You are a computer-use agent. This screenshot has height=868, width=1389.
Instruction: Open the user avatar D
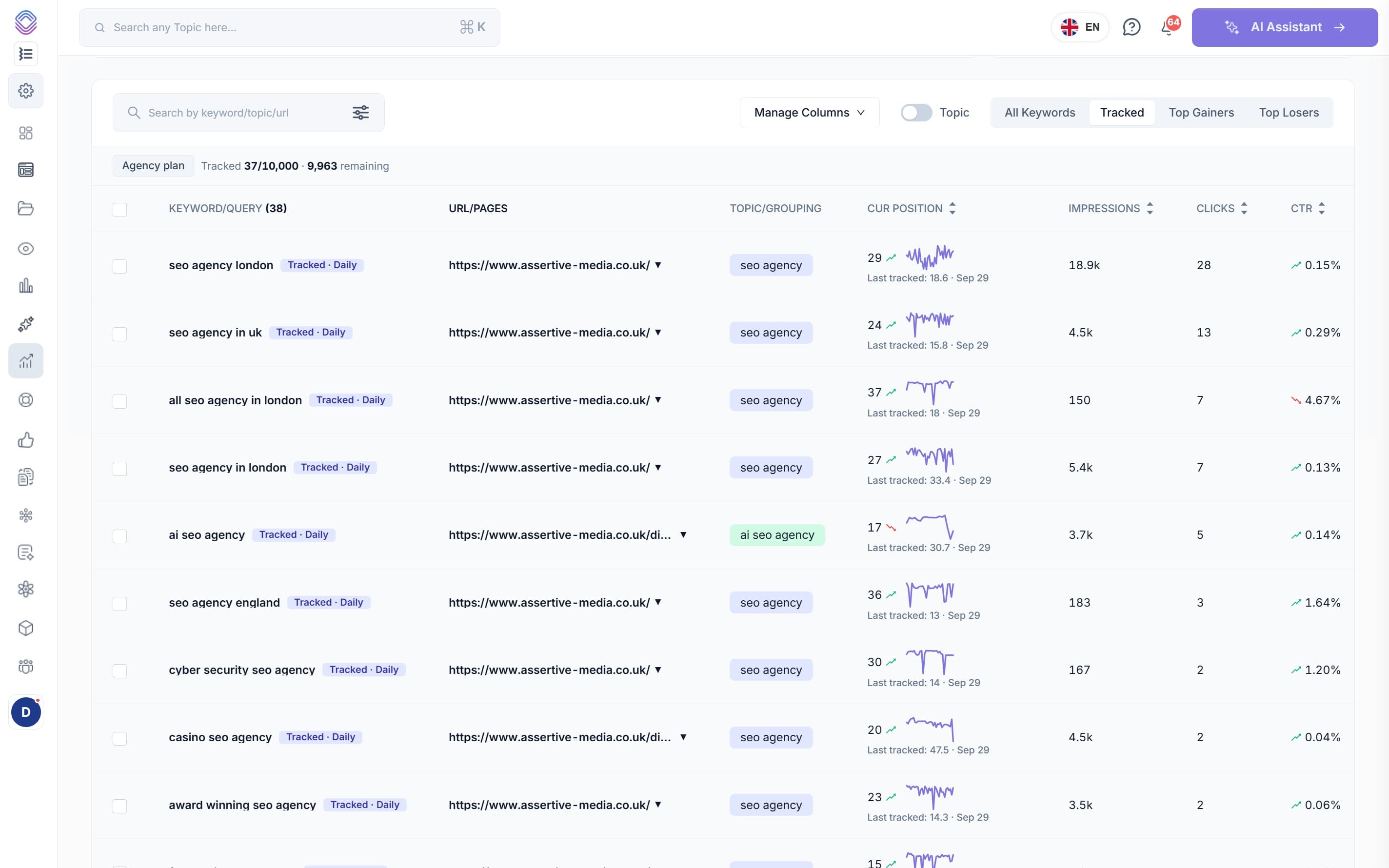tap(26, 712)
